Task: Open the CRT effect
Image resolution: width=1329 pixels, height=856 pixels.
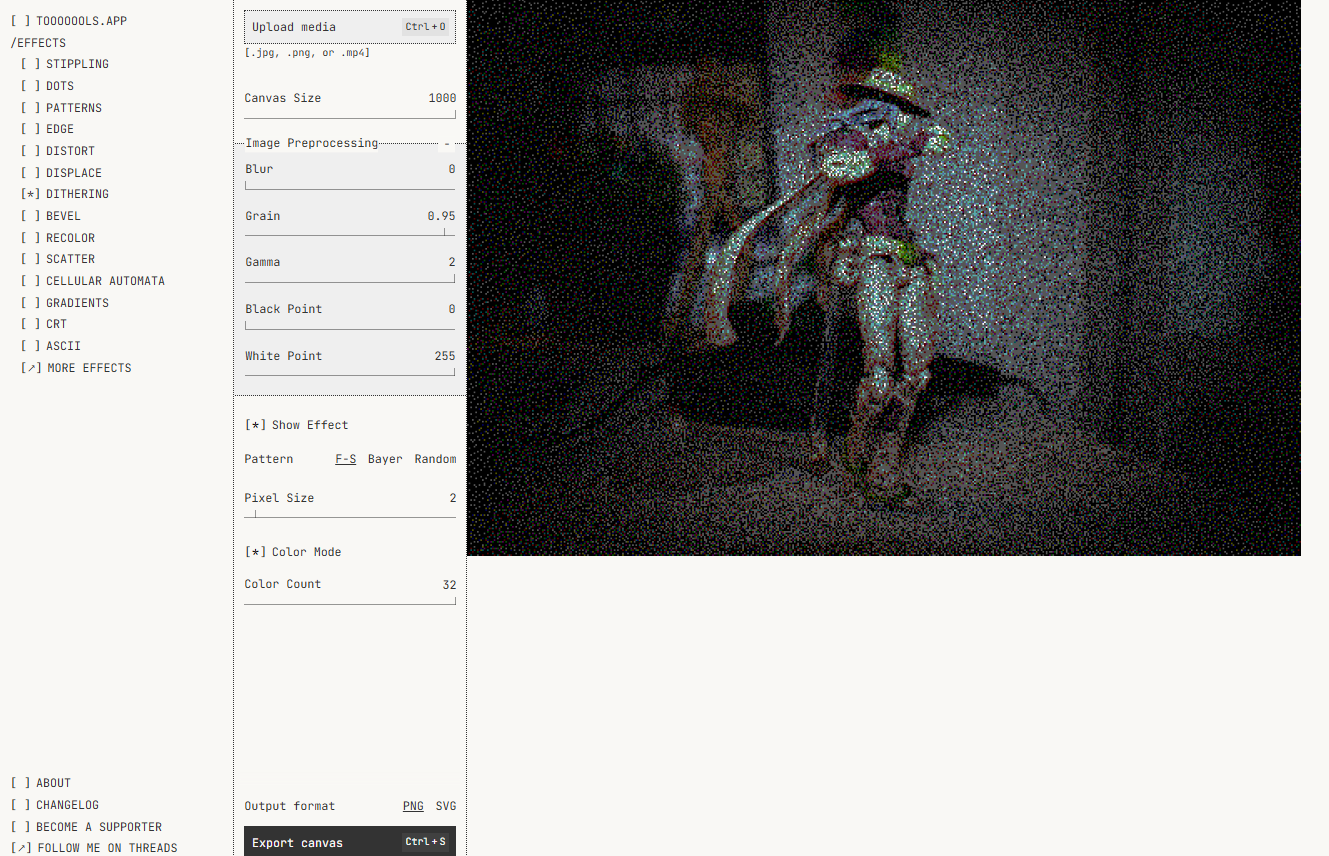Action: [x=56, y=324]
